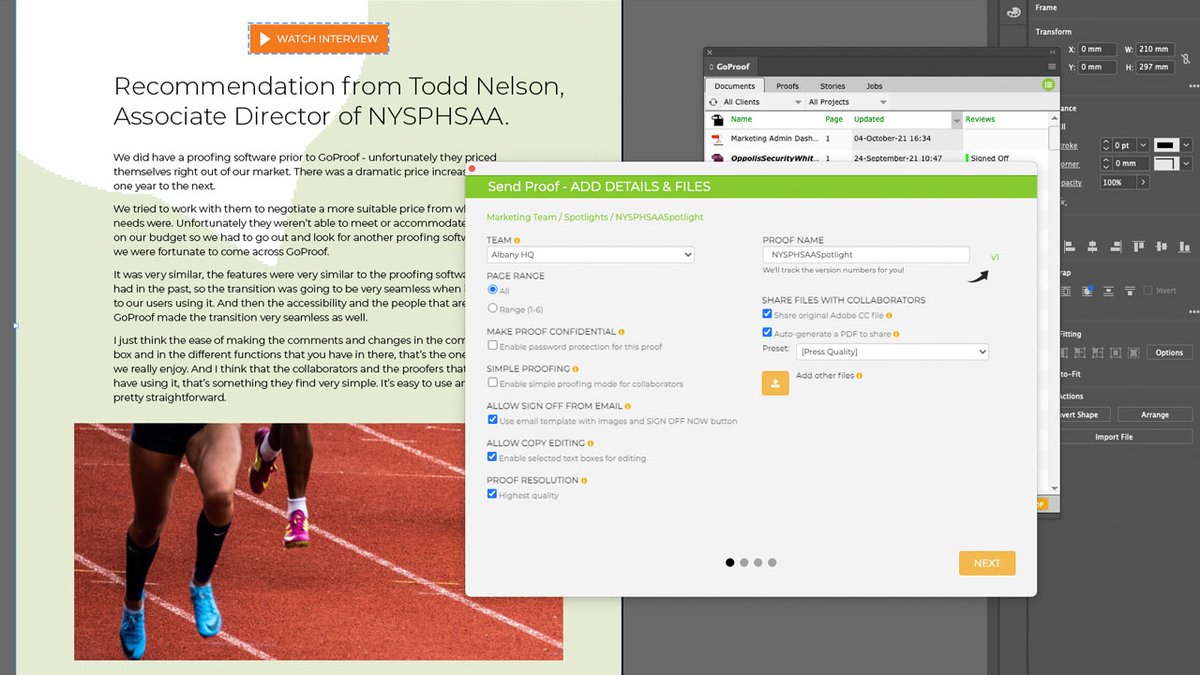Enable password protection for this proof
This screenshot has height=675, width=1200.
click(x=492, y=346)
